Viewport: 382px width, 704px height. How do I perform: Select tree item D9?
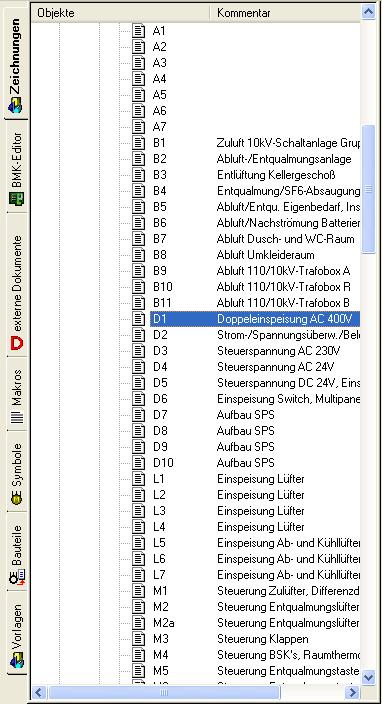159,447
